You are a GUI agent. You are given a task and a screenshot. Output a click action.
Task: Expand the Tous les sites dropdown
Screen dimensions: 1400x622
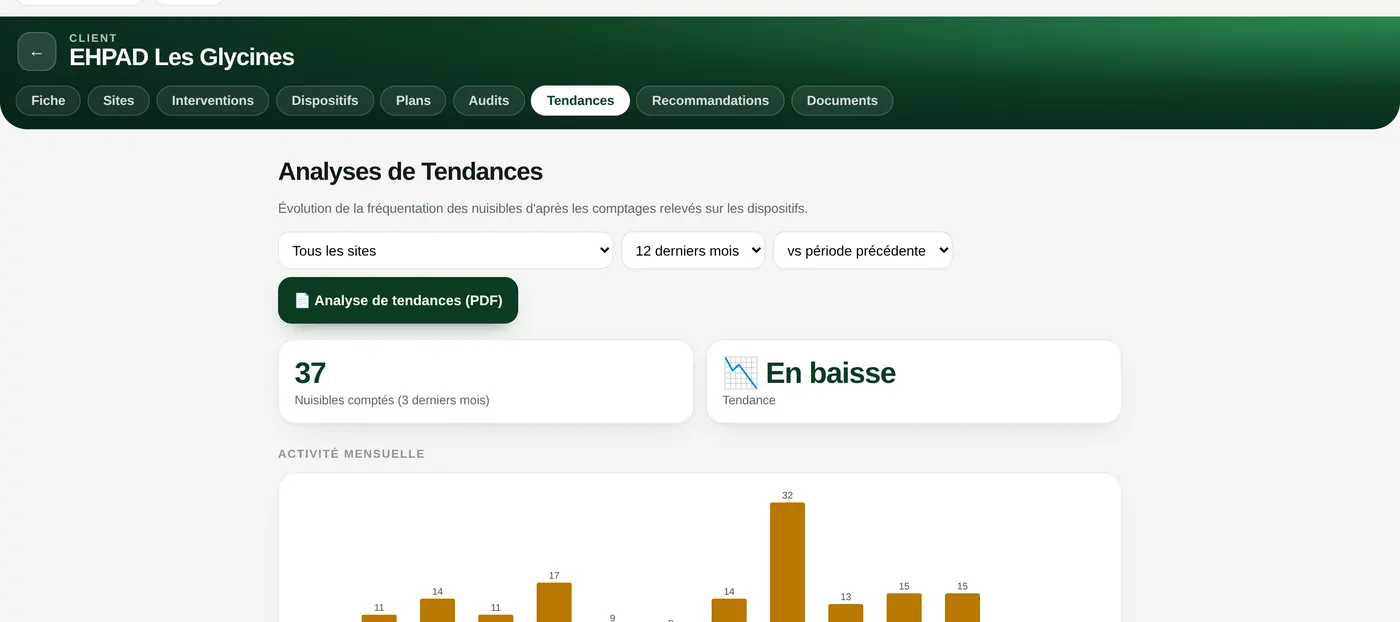pyautogui.click(x=445, y=251)
